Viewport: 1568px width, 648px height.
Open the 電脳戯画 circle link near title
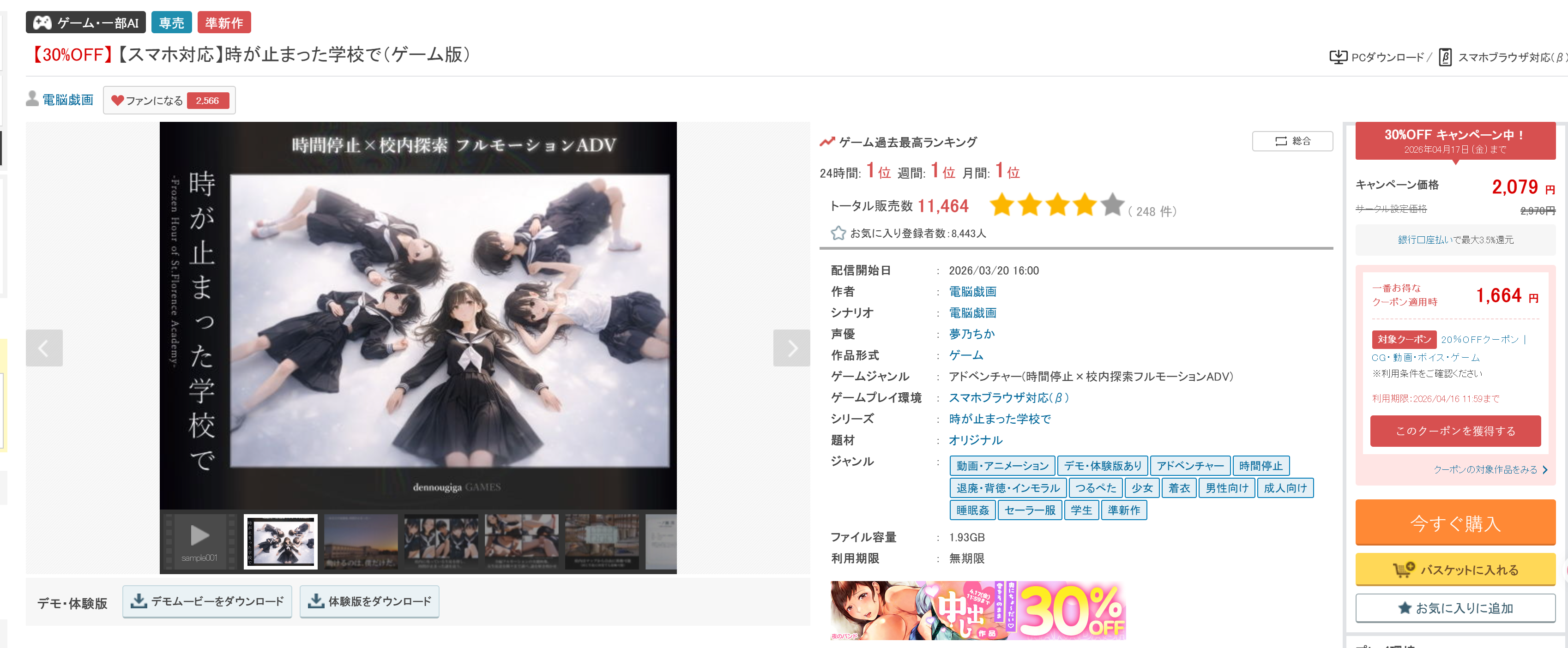67,100
